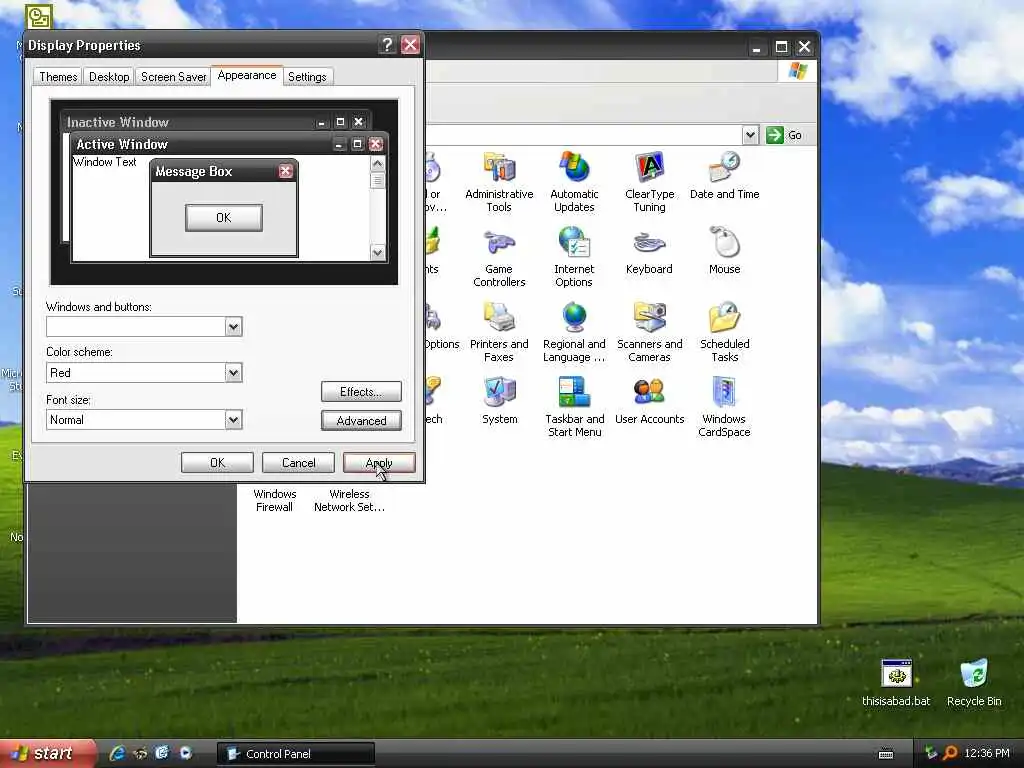Select Recycle Bin on desktop
The width and height of the screenshot is (1024, 768).
974,683
